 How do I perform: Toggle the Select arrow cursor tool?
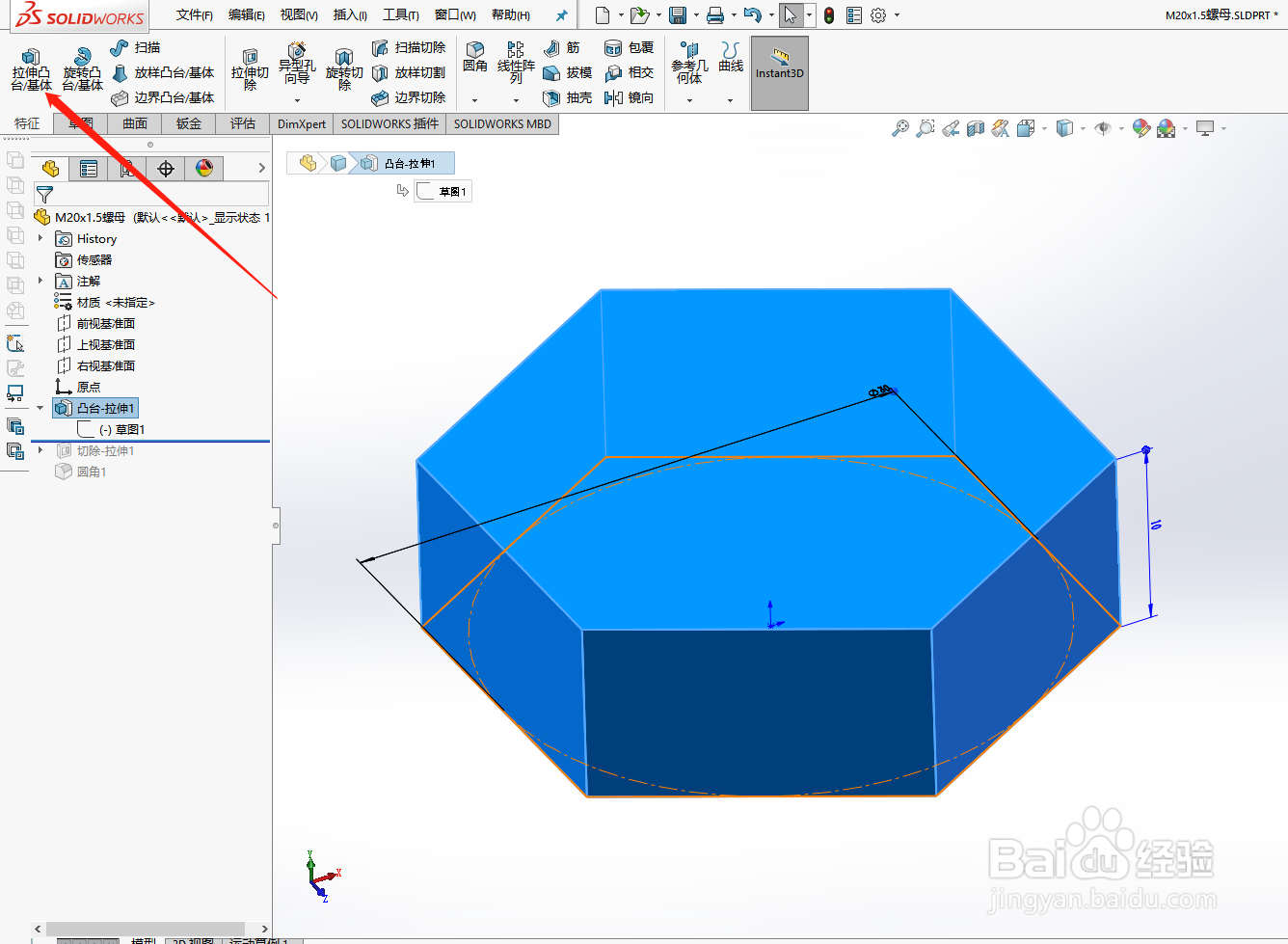tap(791, 15)
